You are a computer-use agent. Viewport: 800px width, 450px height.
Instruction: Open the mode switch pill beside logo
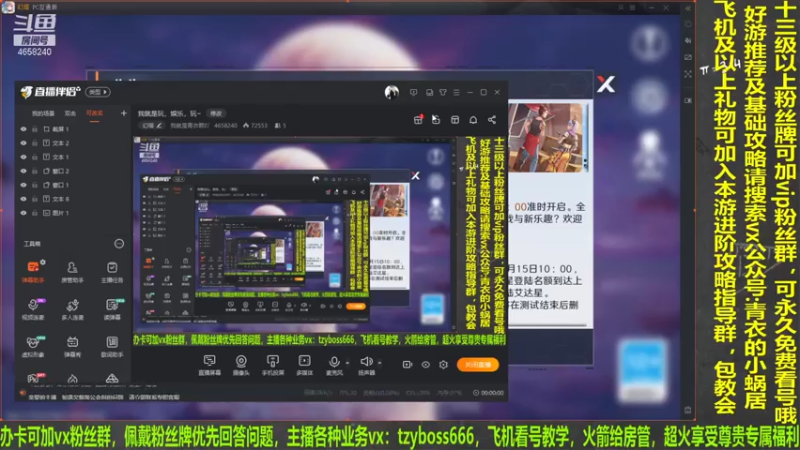pyautogui.click(x=98, y=92)
